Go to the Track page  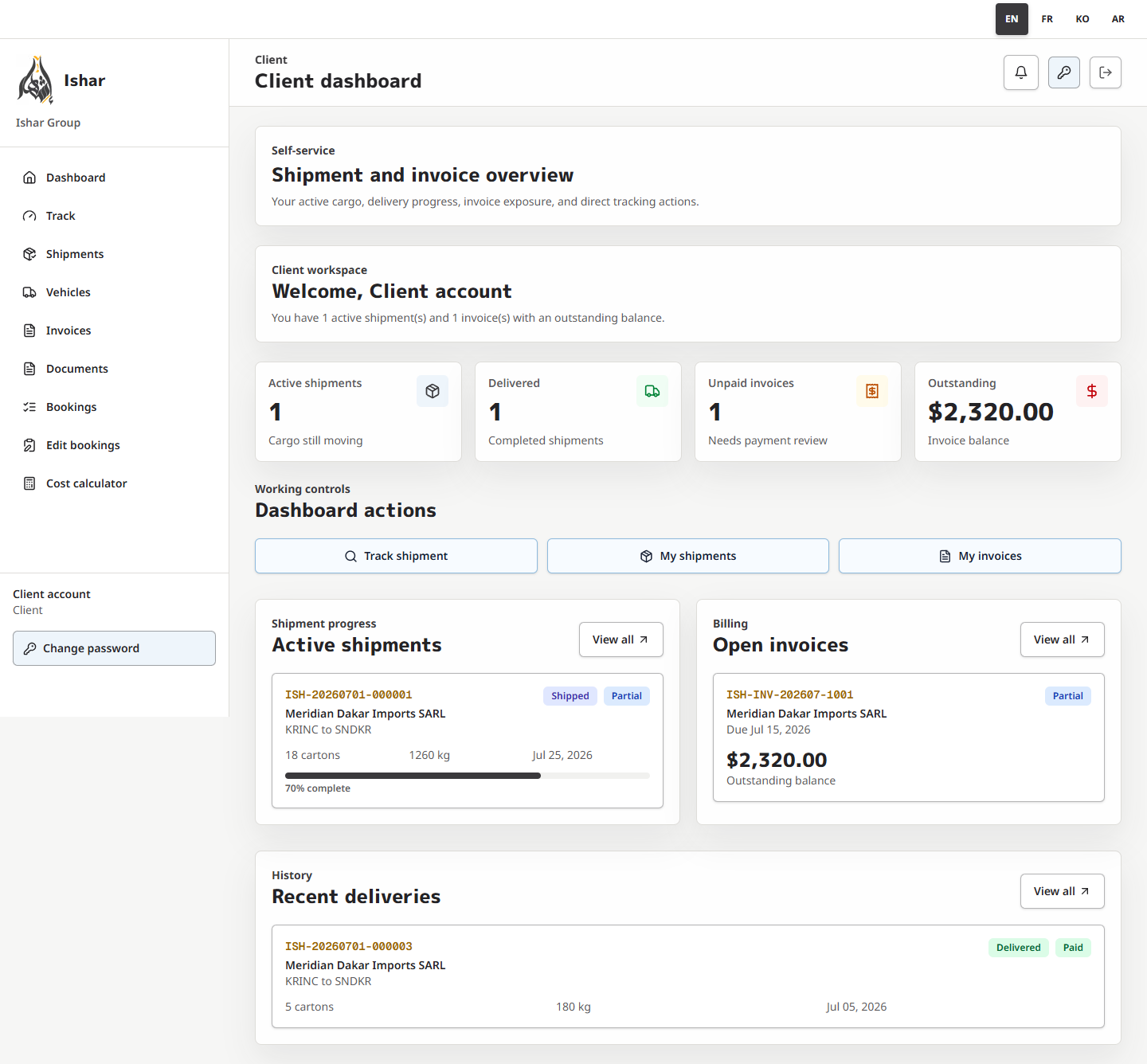(x=115, y=216)
